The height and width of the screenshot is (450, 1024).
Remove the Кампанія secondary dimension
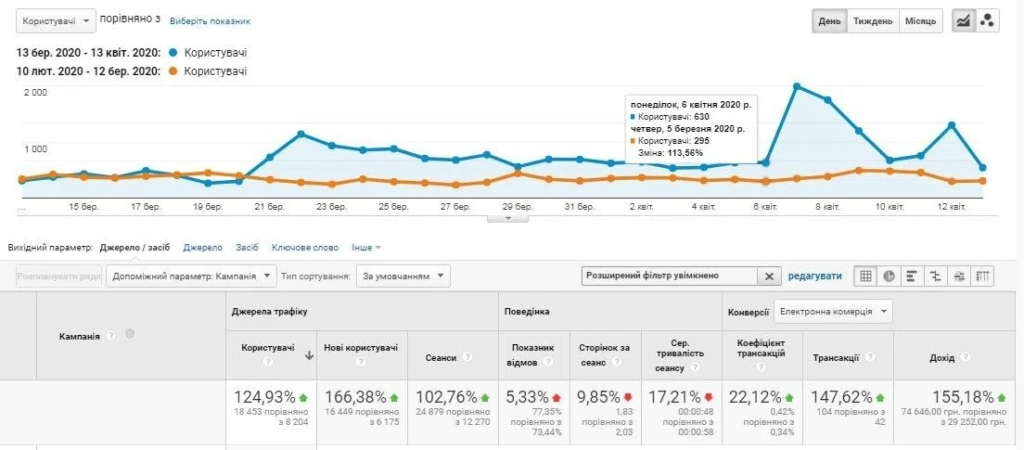[129, 334]
